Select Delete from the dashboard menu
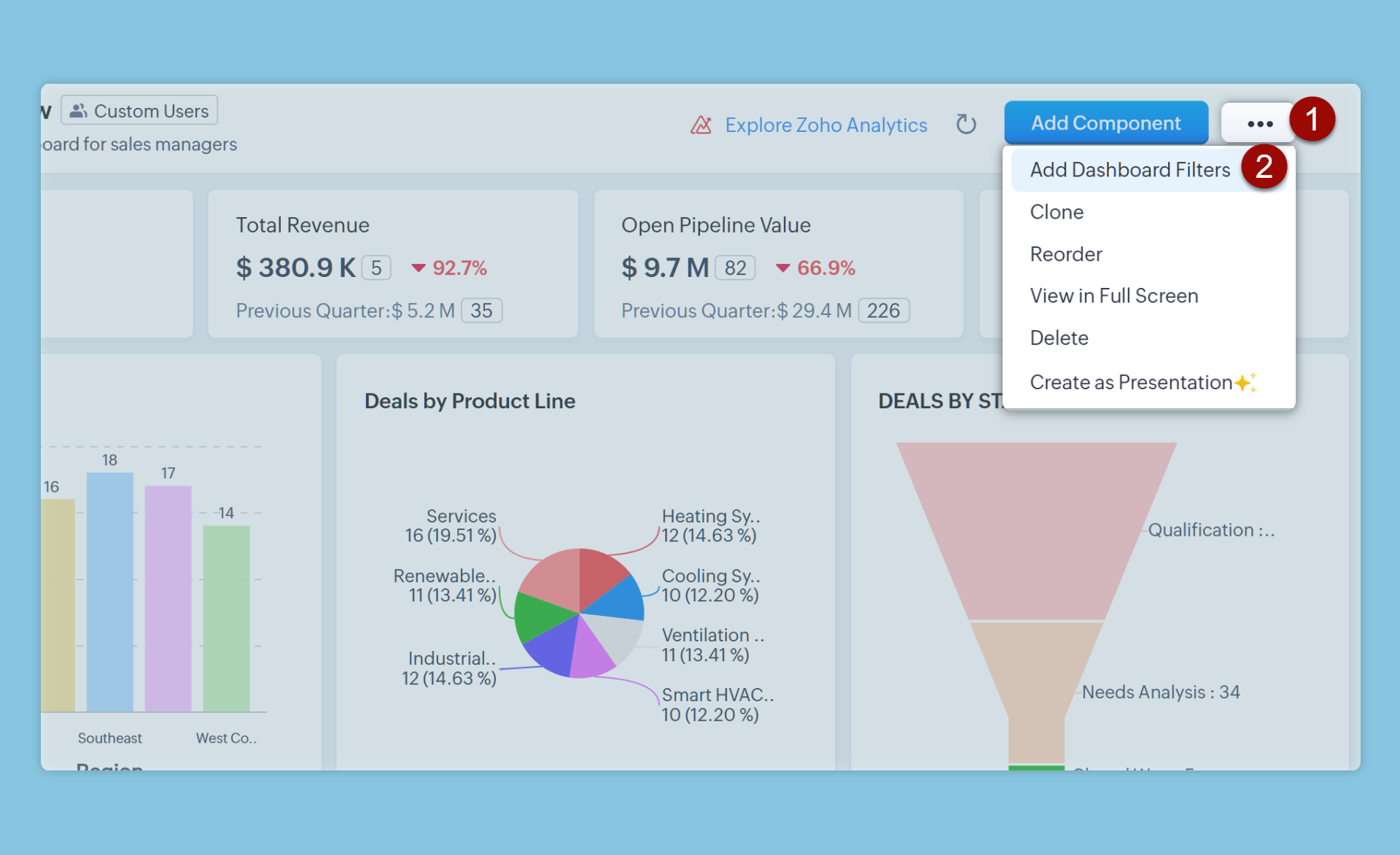This screenshot has width=1400, height=855. 1059,338
